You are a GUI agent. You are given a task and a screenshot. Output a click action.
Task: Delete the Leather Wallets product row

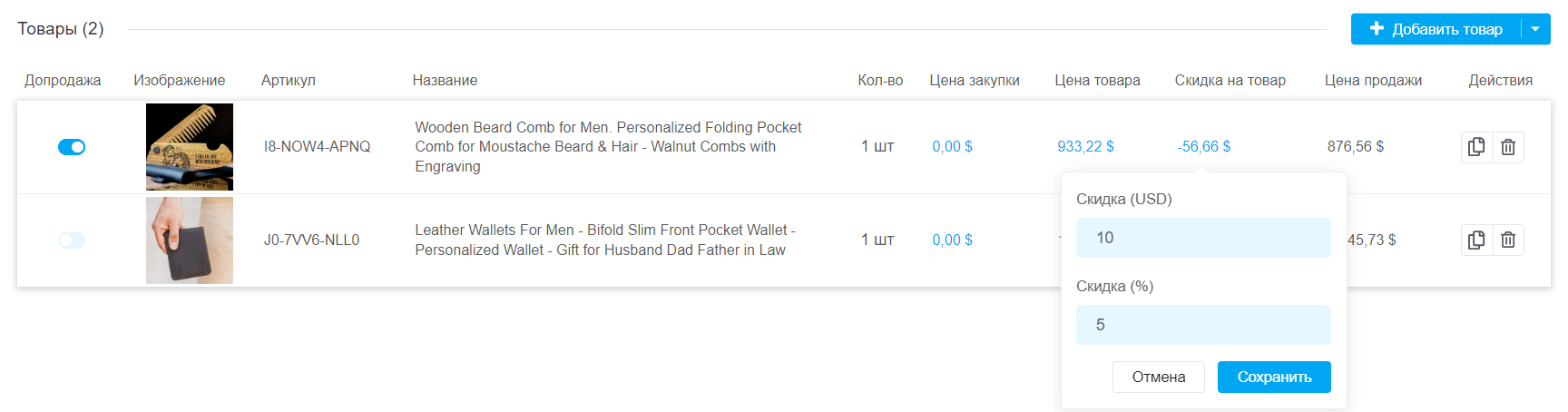point(1508,240)
